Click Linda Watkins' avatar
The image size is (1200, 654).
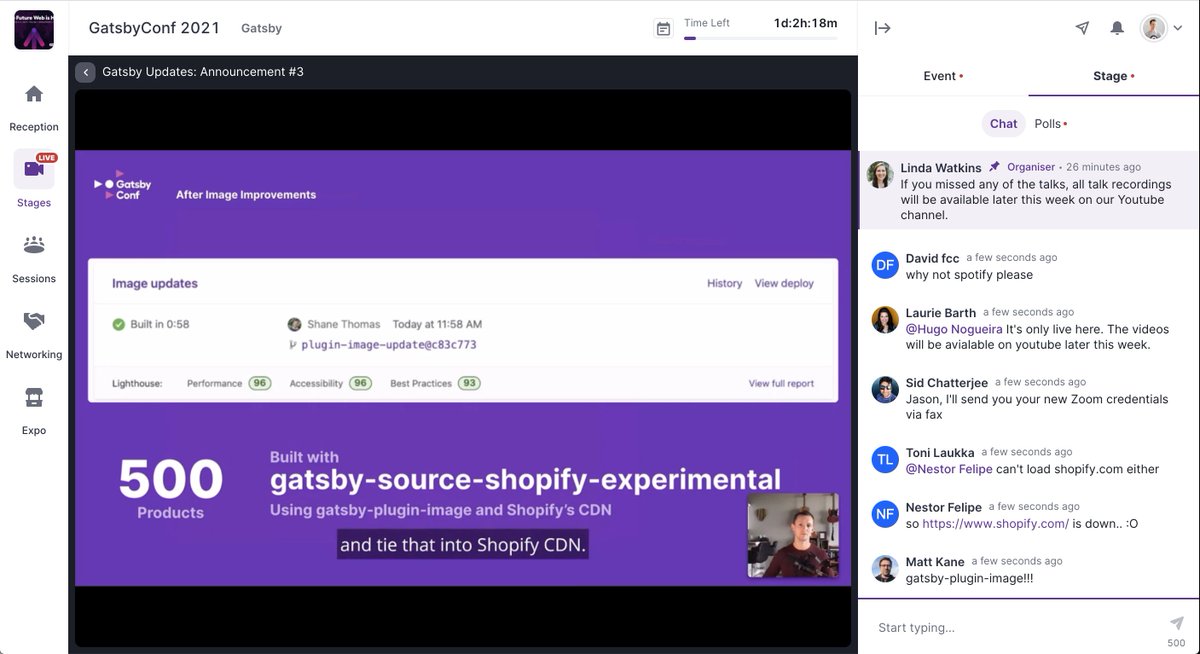pos(880,174)
